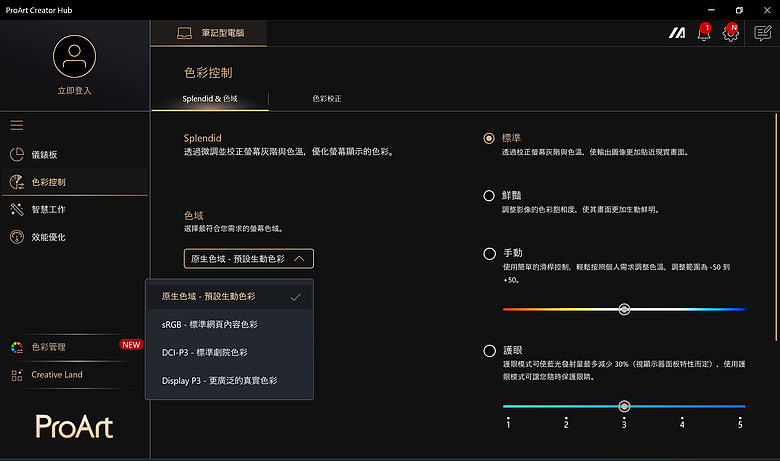780x461 pixels.
Task: Click the 筆記型電腦 laptop device tab
Action: click(x=209, y=33)
